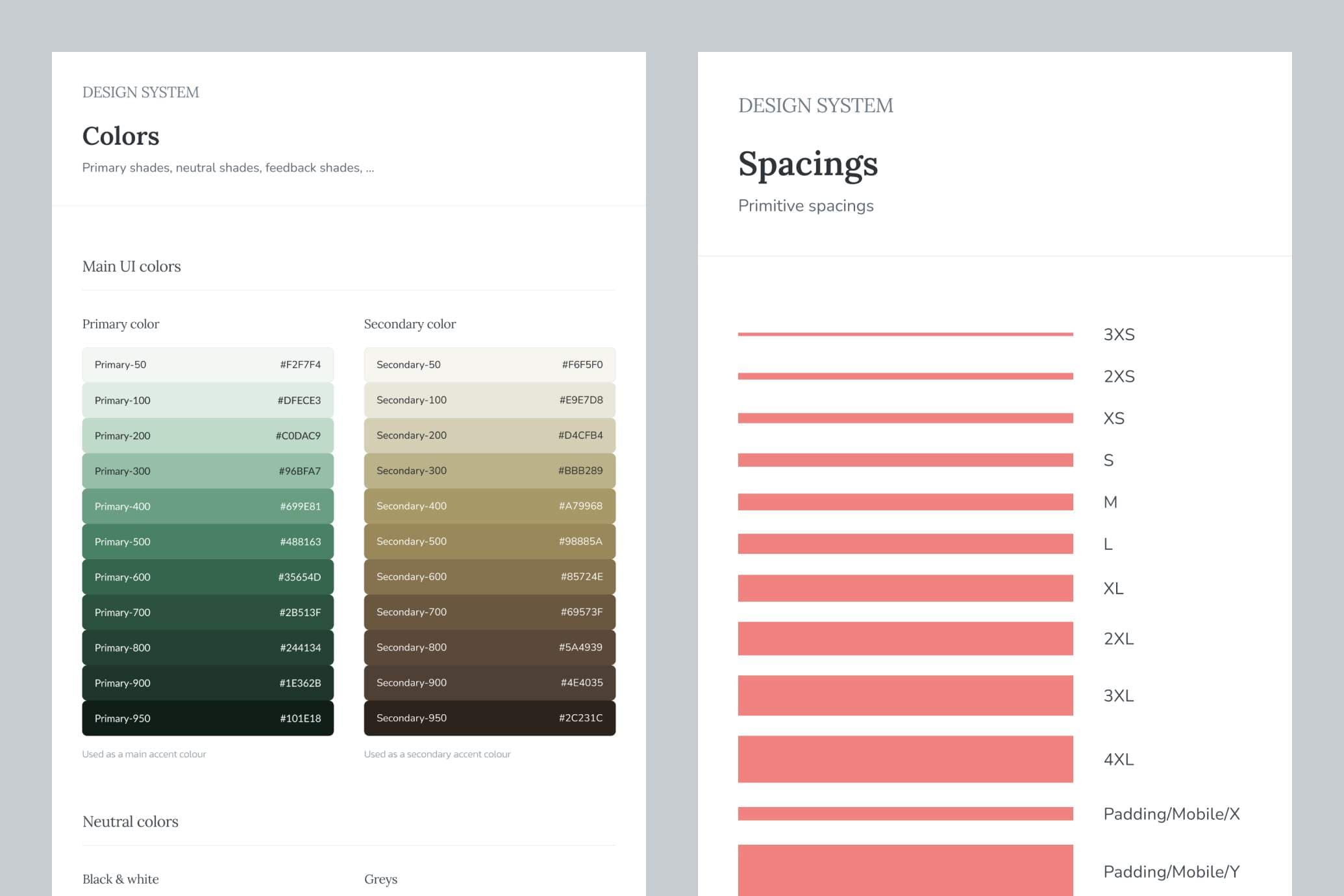
Task: Select the Primary-50 color swatch
Action: pyautogui.click(x=207, y=364)
